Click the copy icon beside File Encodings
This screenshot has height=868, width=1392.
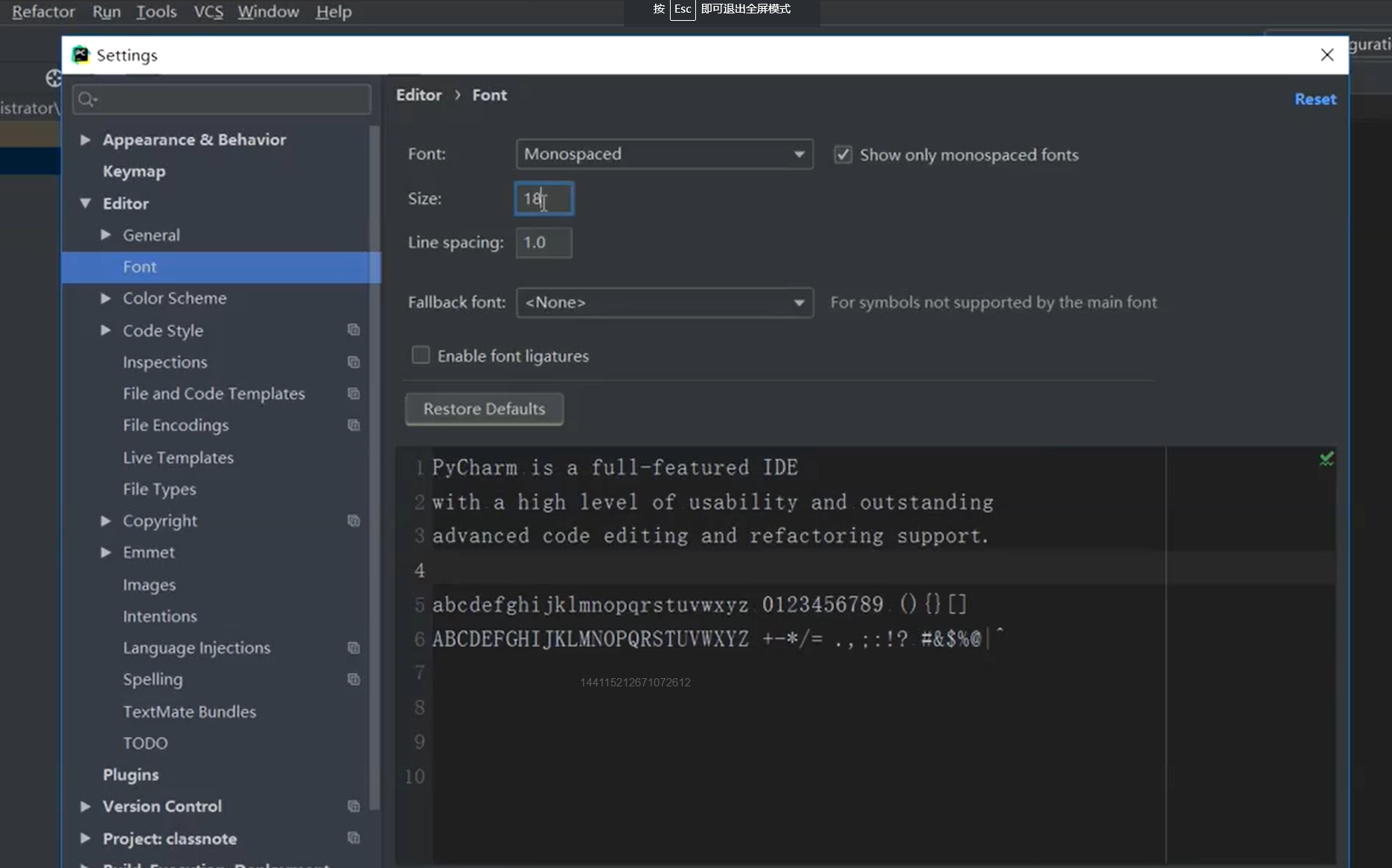[x=354, y=425]
